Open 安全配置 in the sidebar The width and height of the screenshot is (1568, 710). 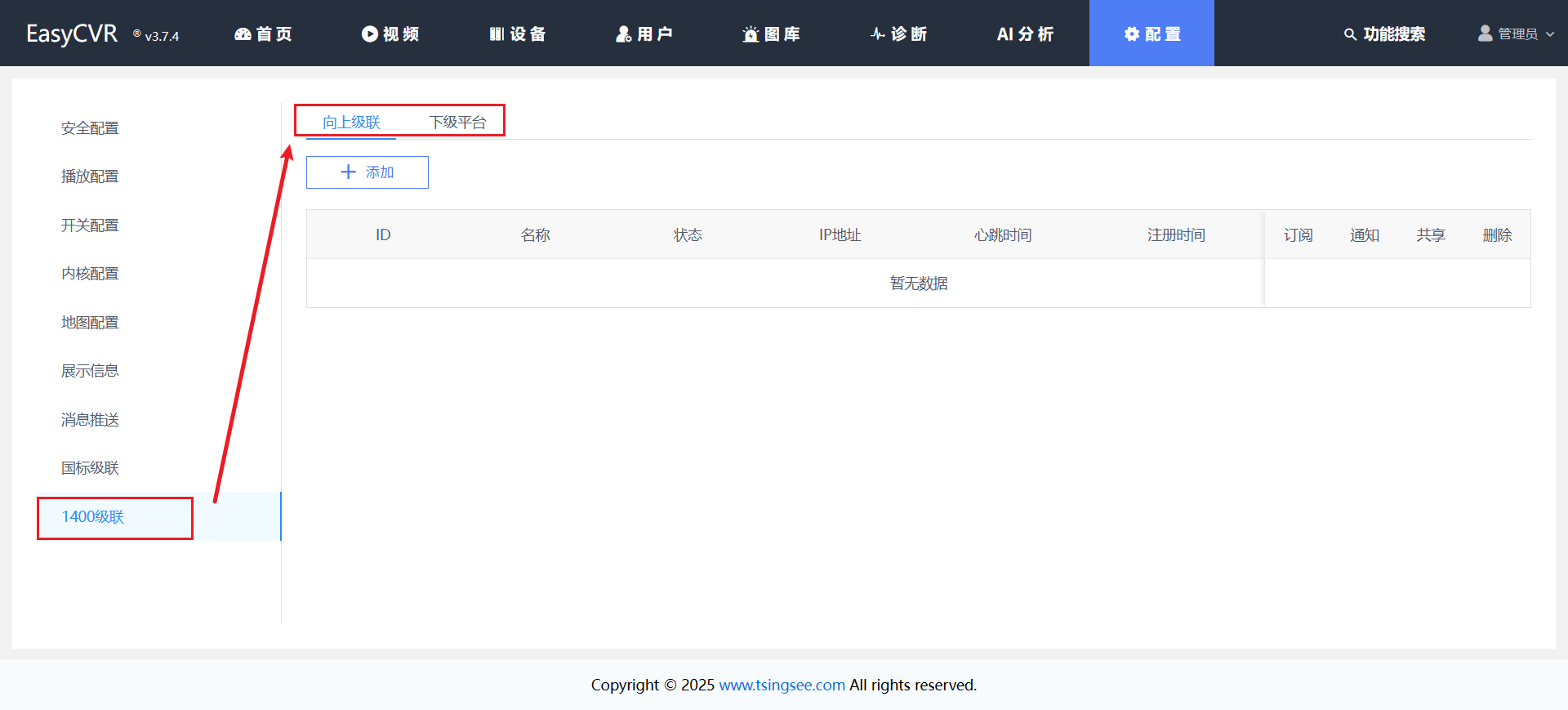point(90,128)
